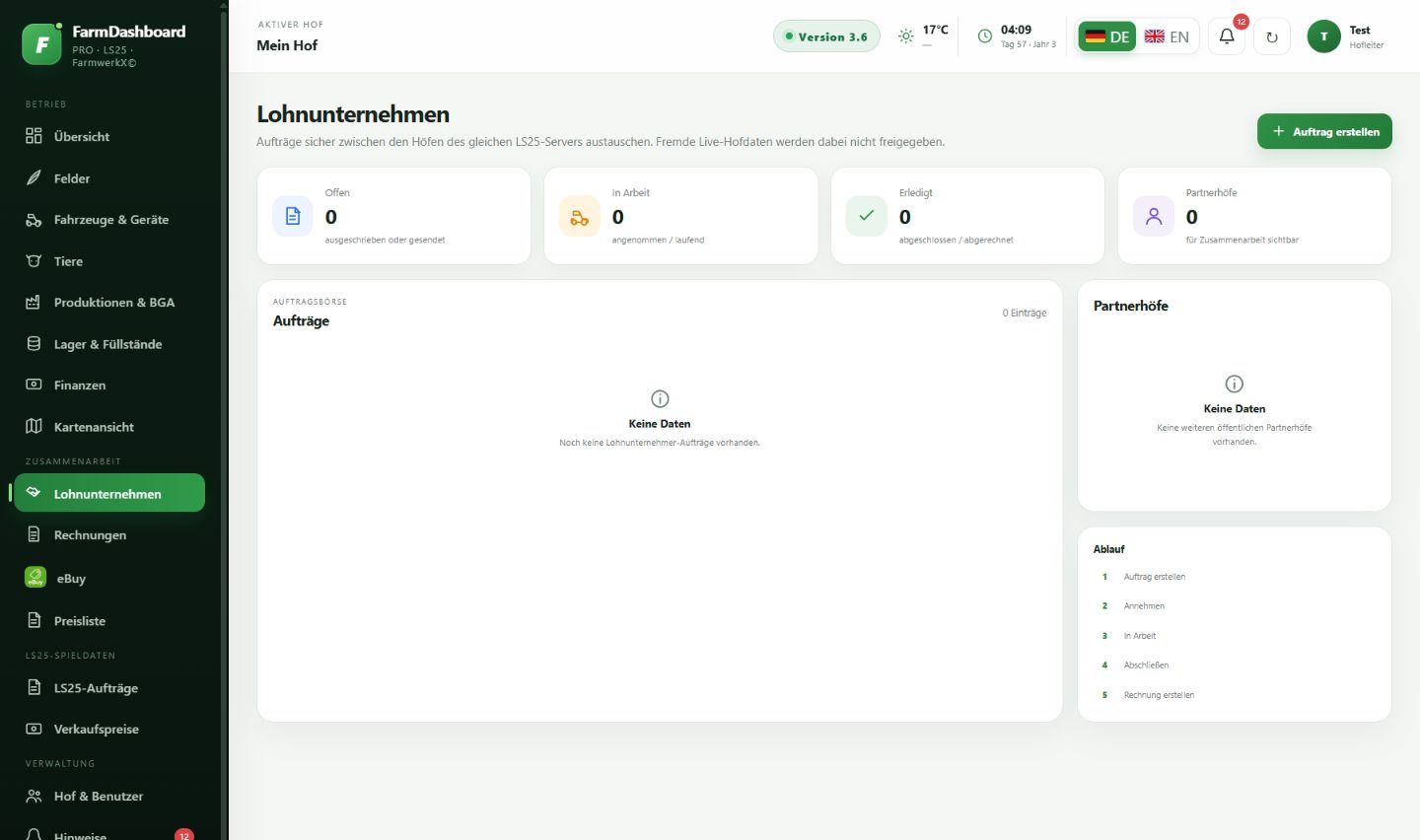Click the info icon in Partnerhöfe panel
Screen dimensions: 1420x840
coord(1234,384)
